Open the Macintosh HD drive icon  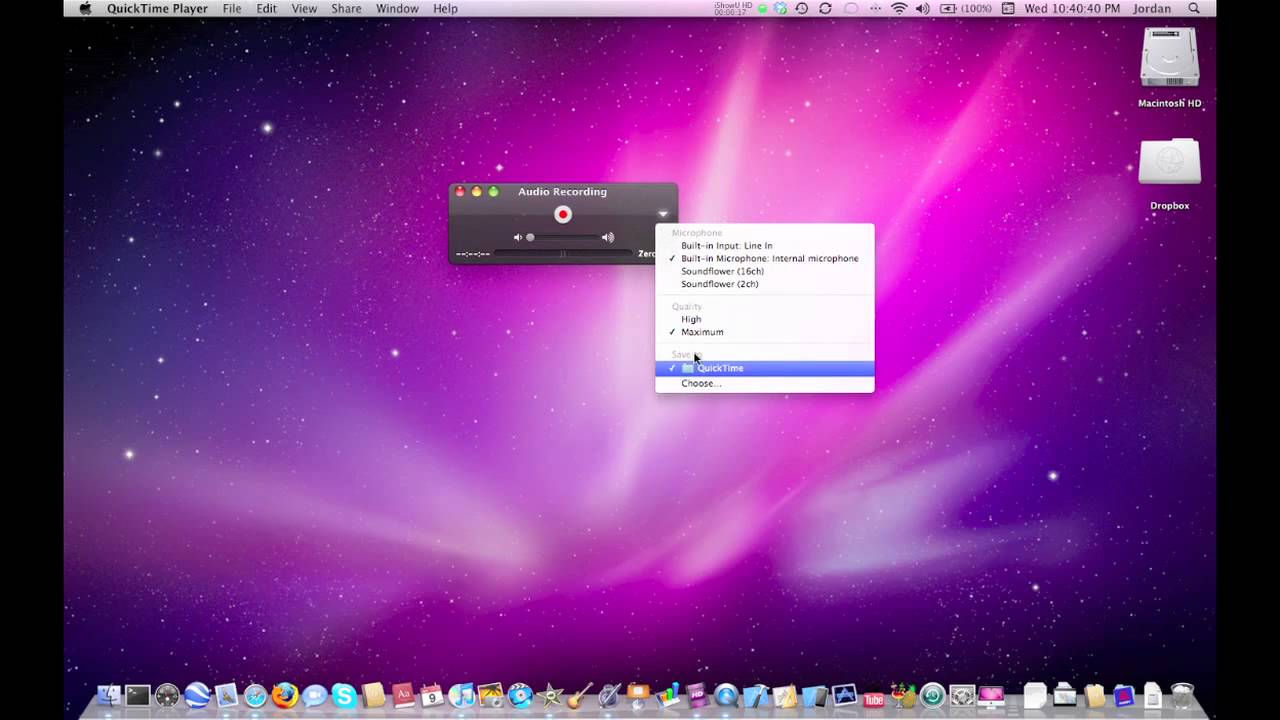click(1169, 60)
